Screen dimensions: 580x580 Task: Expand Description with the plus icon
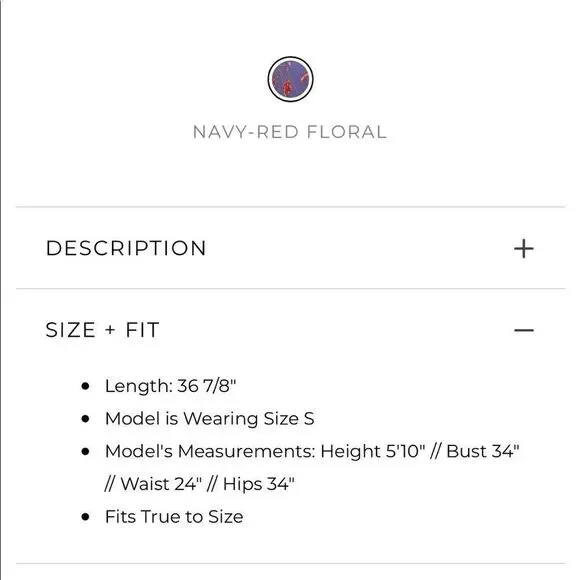coord(523,248)
